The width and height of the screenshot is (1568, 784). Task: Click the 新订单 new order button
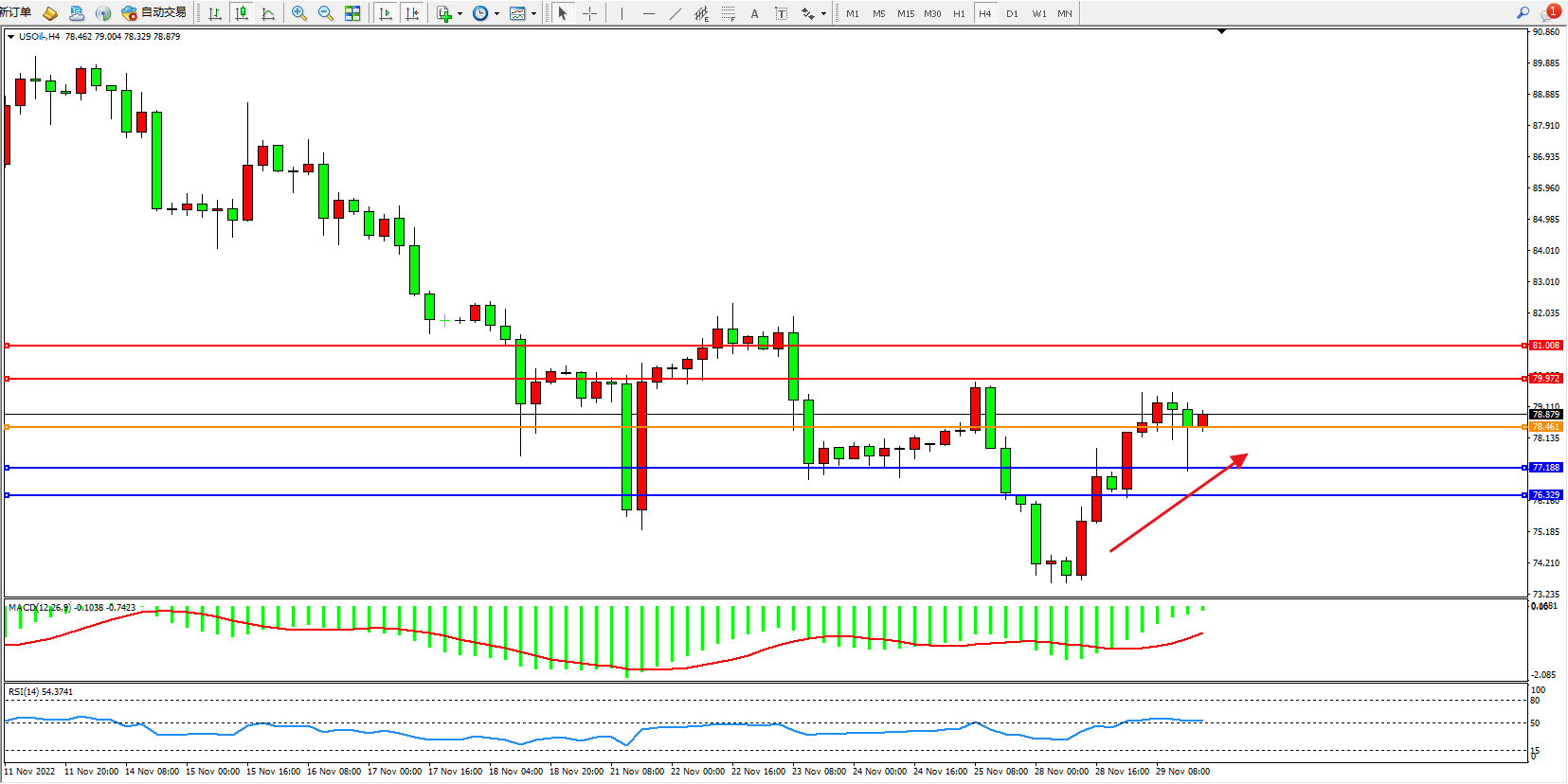click(x=15, y=12)
